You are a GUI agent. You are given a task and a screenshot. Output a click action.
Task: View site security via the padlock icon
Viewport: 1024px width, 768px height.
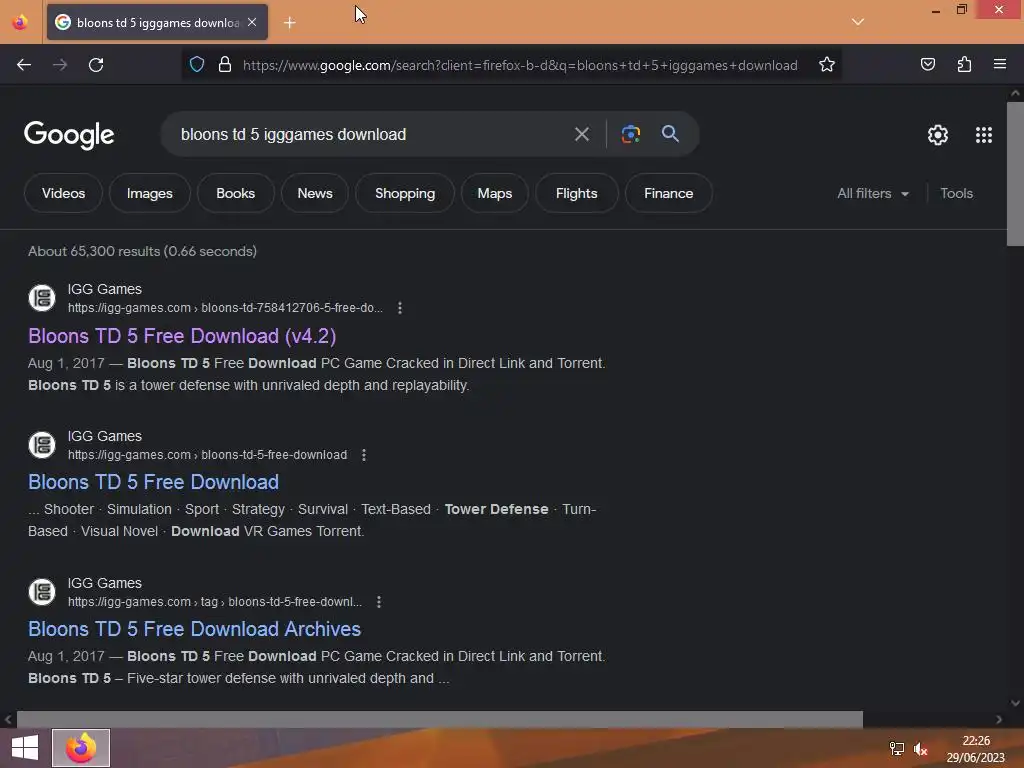[225, 65]
